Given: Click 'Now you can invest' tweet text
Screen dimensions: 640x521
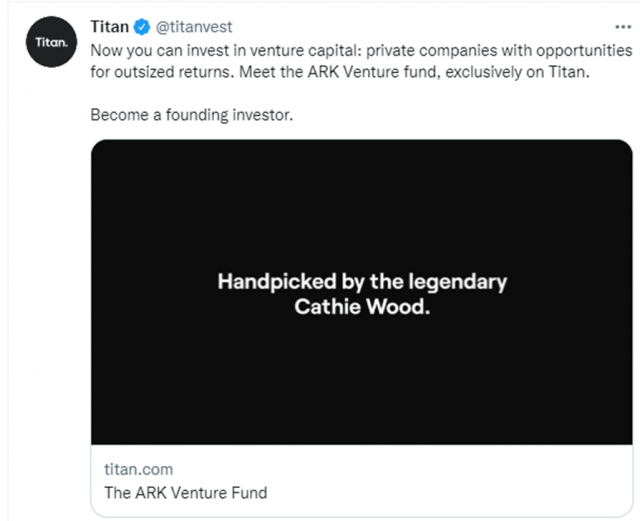Looking at the screenshot, I should 152,50.
